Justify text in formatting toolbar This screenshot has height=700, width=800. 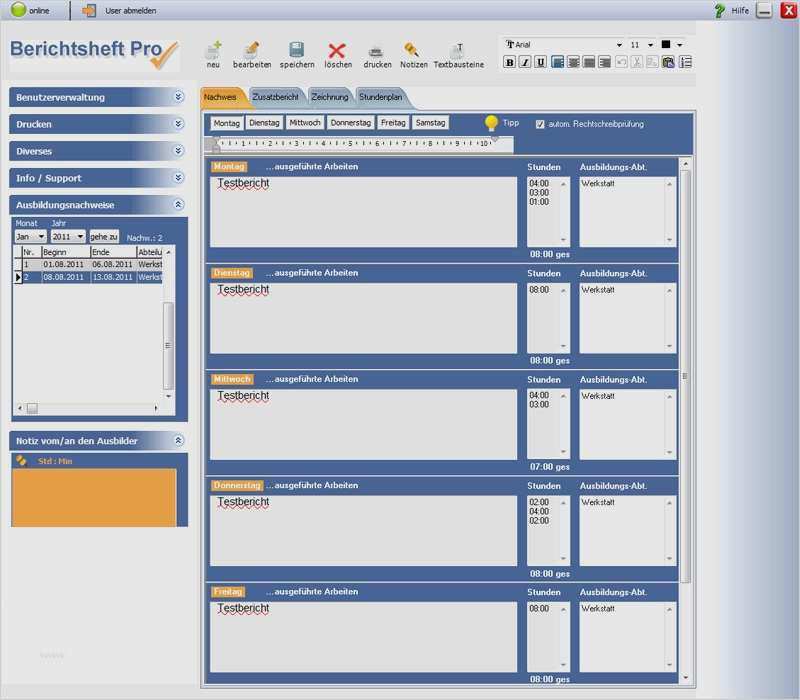coord(589,62)
